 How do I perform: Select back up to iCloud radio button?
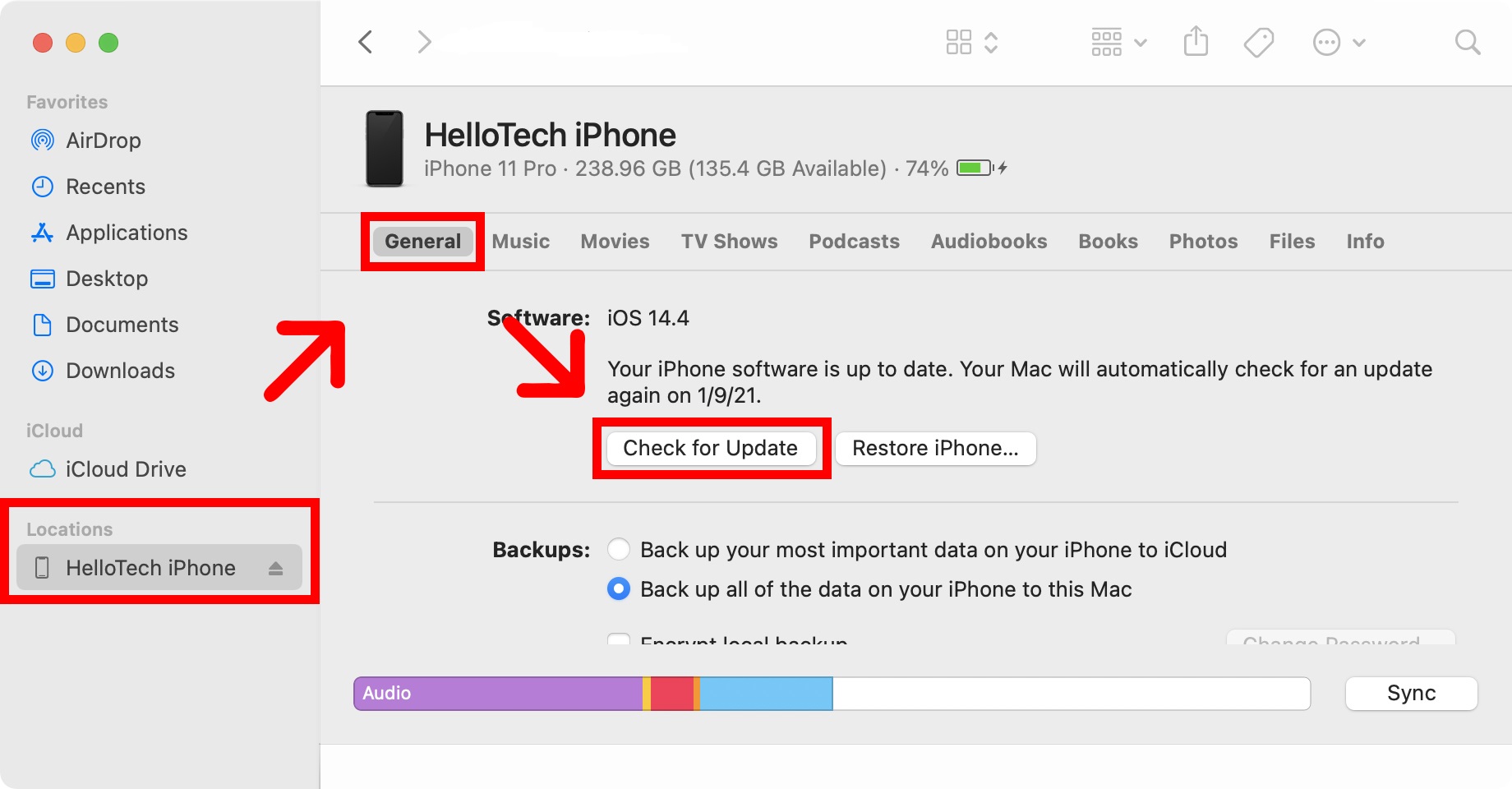[x=619, y=549]
